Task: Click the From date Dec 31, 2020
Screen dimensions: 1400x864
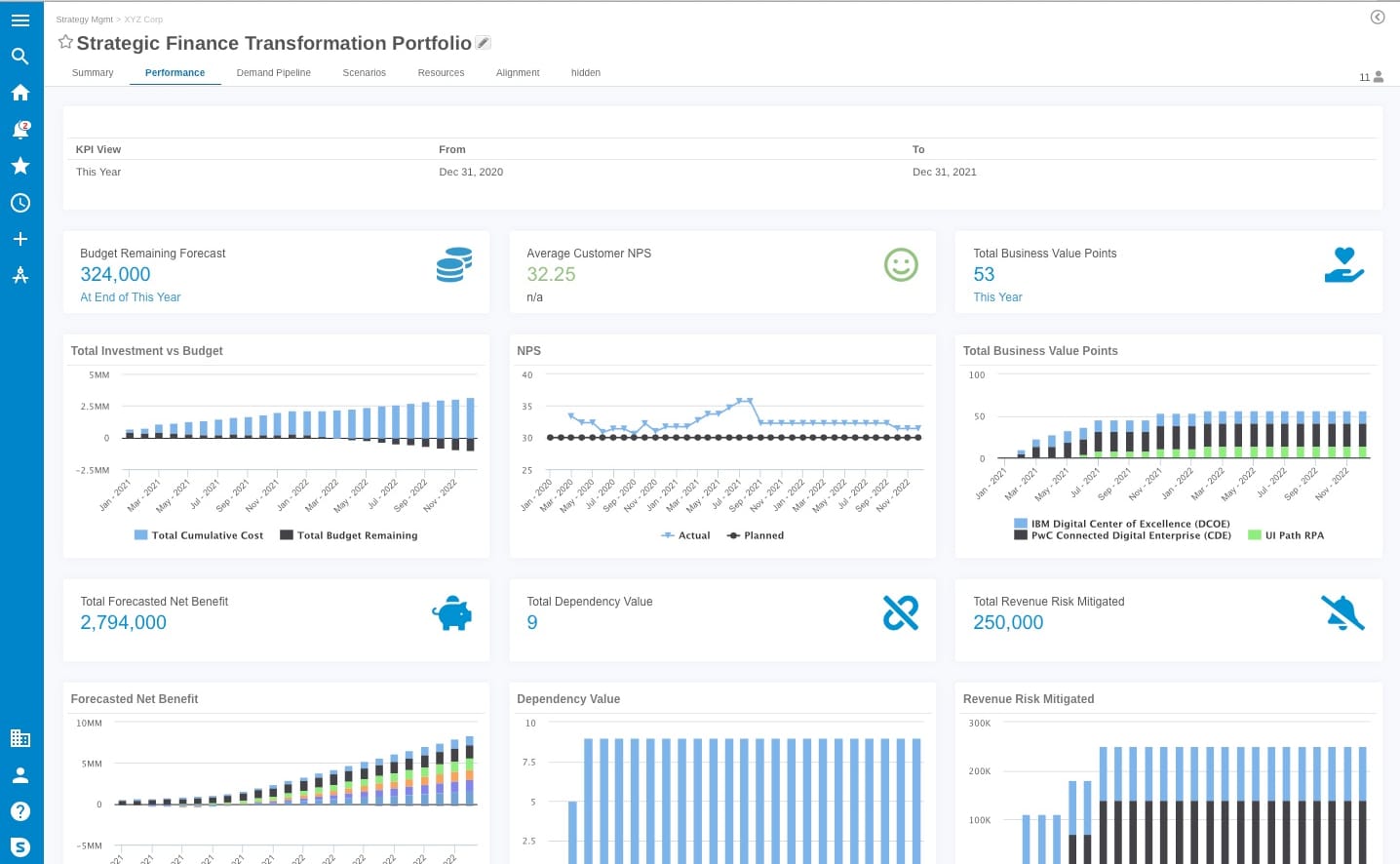Action: (471, 173)
